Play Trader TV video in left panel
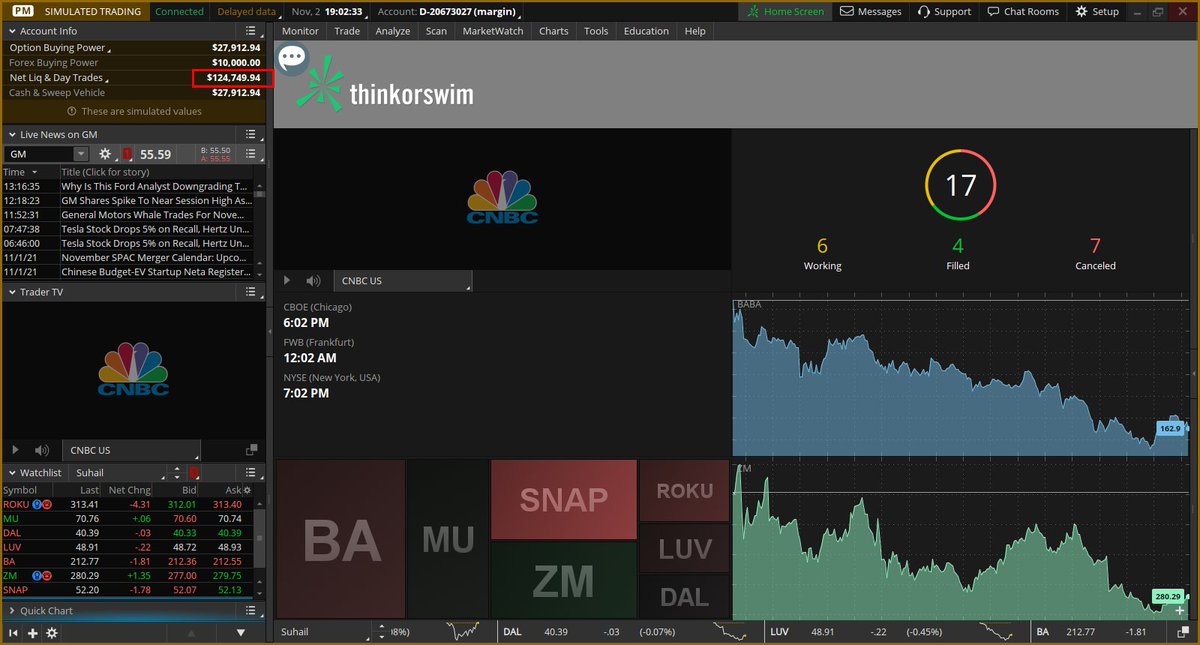This screenshot has height=645, width=1200. click(x=14, y=451)
